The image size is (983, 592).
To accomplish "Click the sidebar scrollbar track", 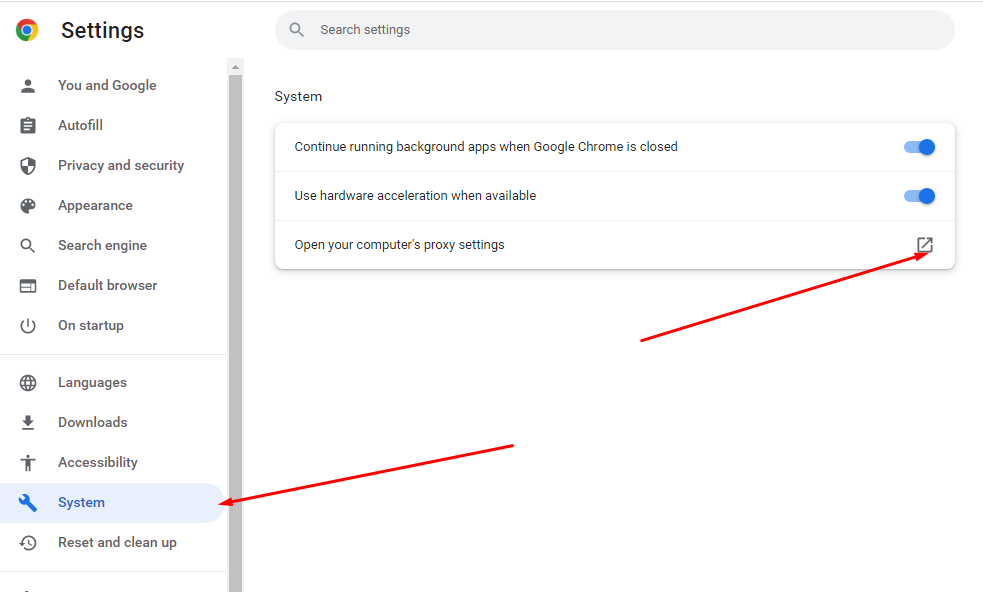I will (236, 333).
